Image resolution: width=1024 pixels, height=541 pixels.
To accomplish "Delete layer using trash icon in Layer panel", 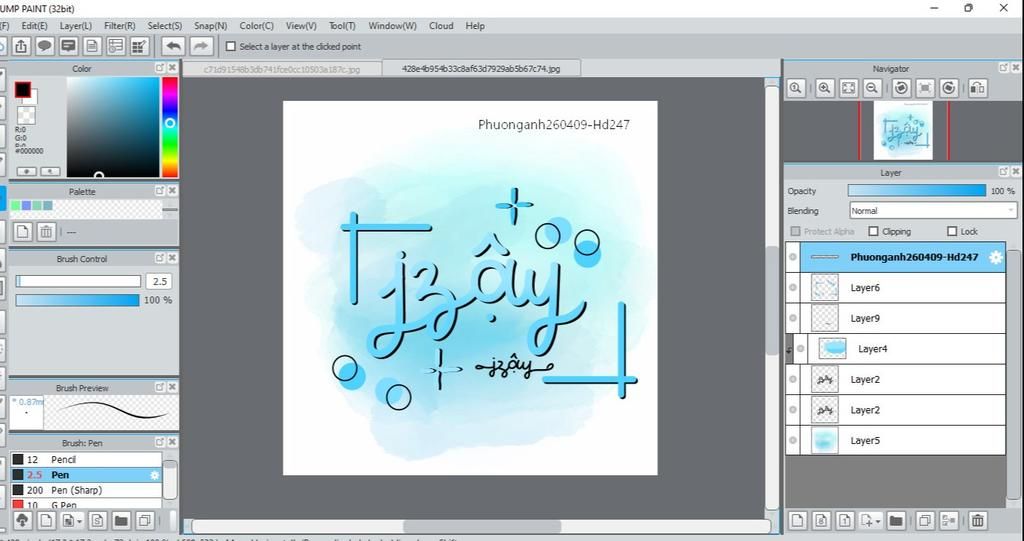I will pos(978,521).
